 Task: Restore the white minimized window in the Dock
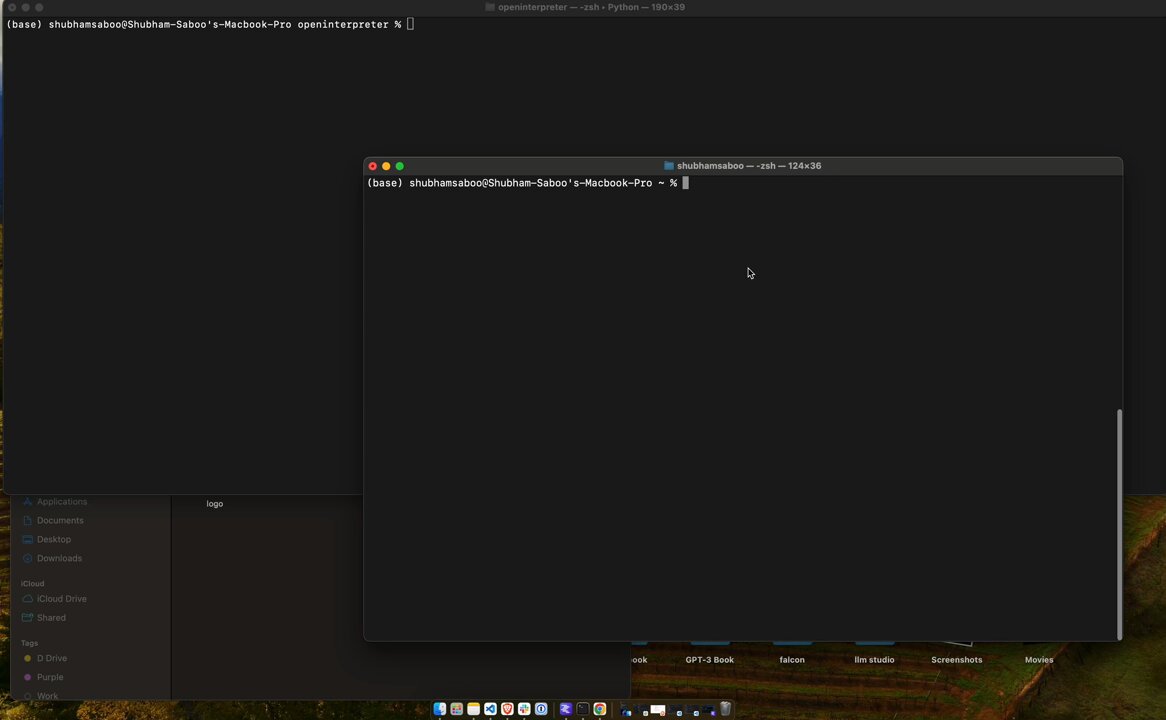point(658,710)
